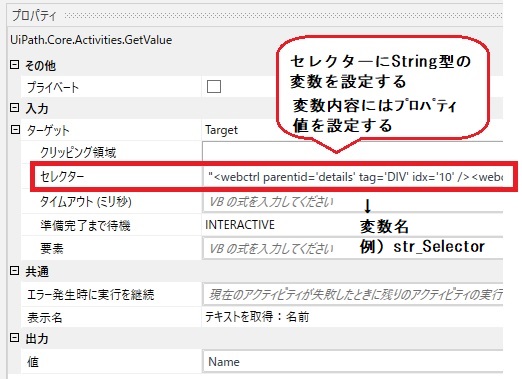522x379 pixels.
Task: Select the 値 property label
Action: (33, 362)
